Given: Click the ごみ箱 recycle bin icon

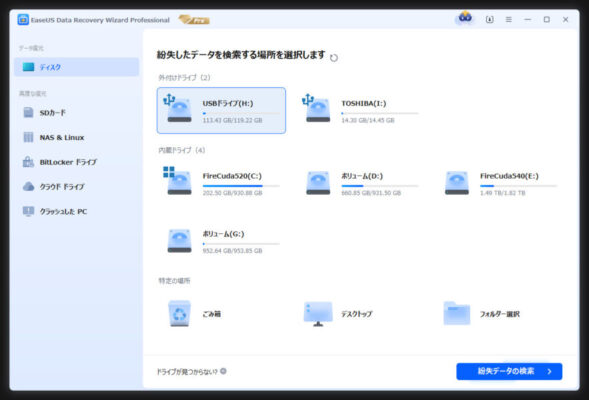Looking at the screenshot, I should (180, 313).
